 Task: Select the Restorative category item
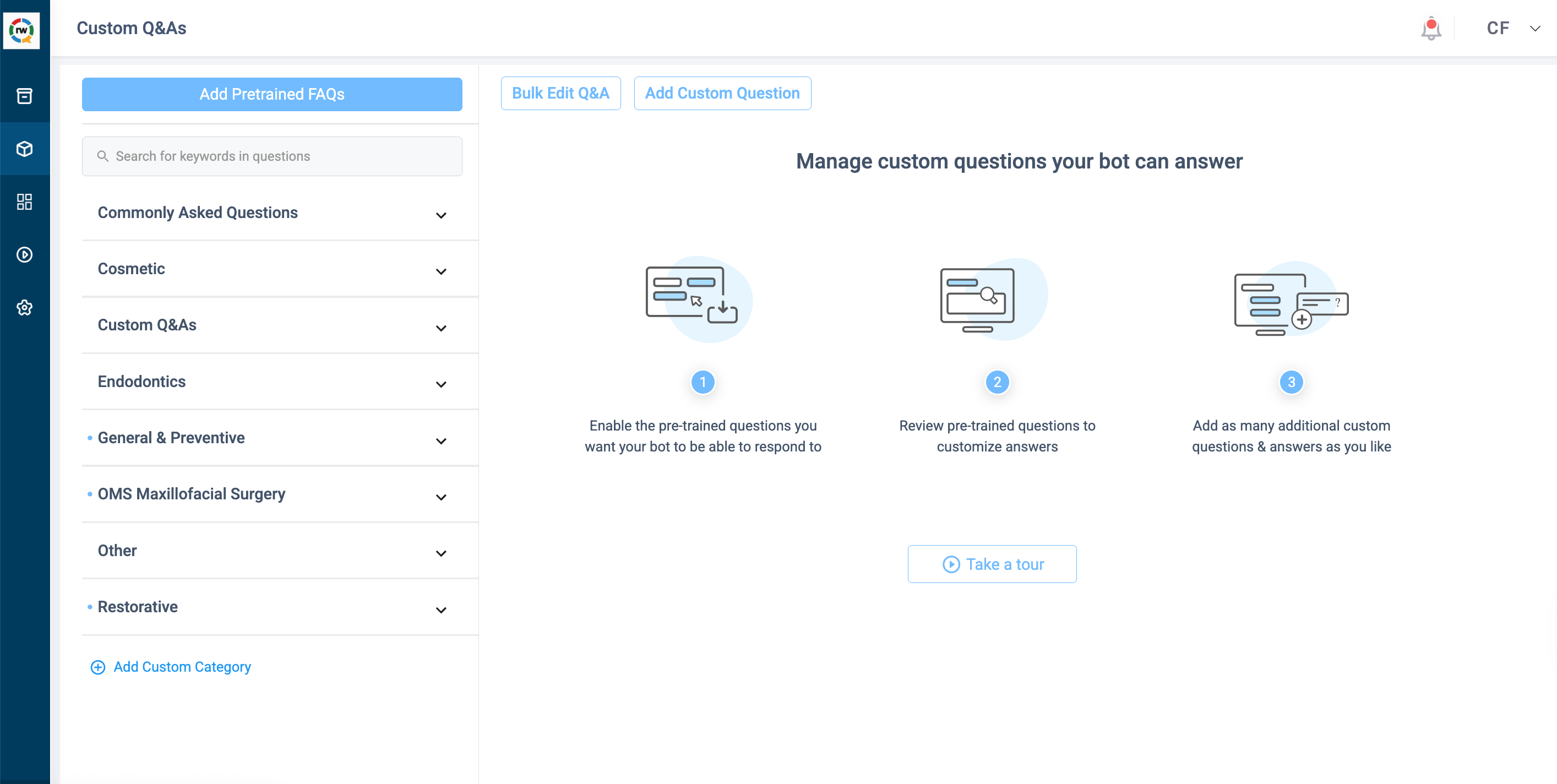click(138, 606)
